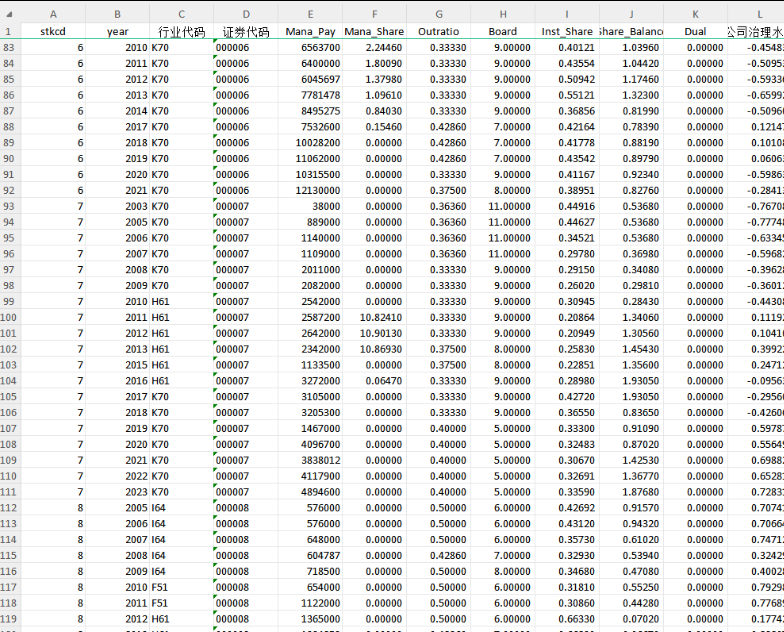
Task: Select cell with Mana_Share 2.24460
Action: coord(374,48)
